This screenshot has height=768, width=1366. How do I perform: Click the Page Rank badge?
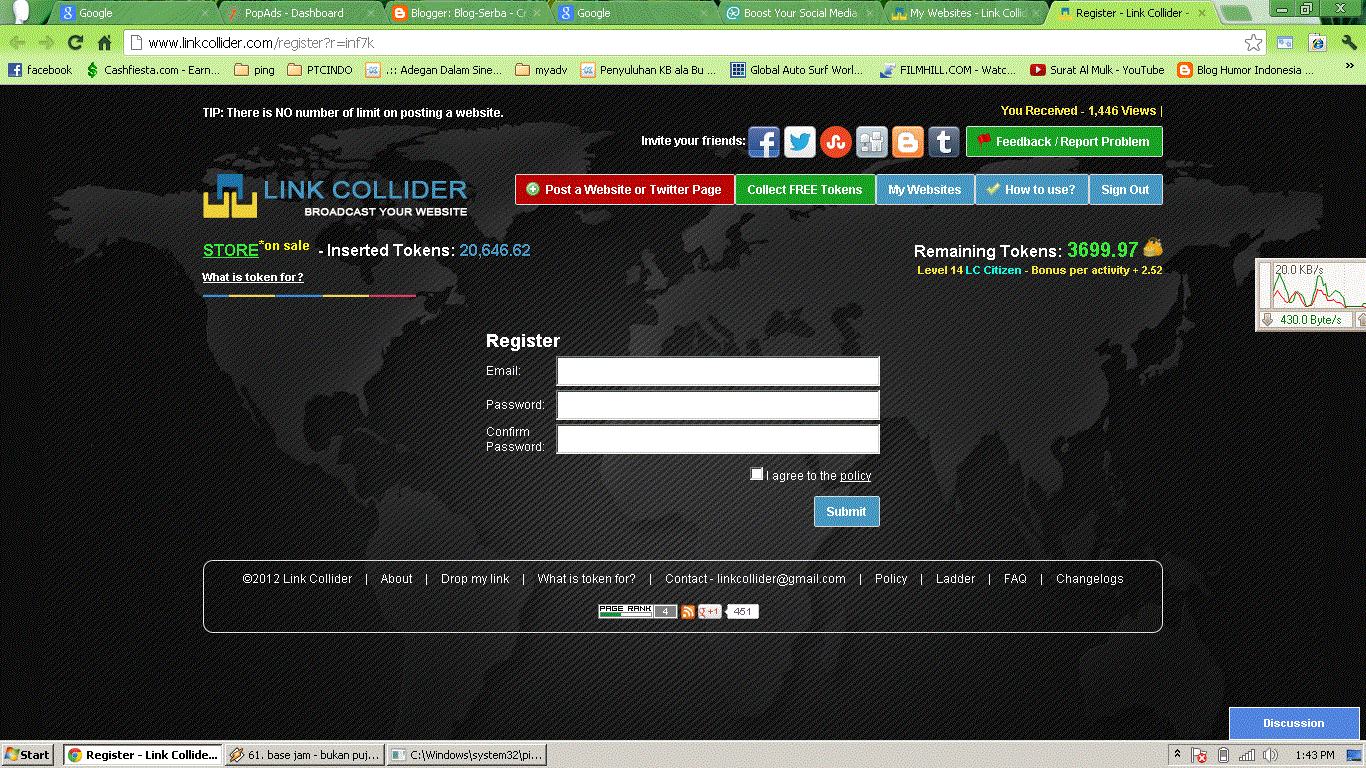[638, 611]
